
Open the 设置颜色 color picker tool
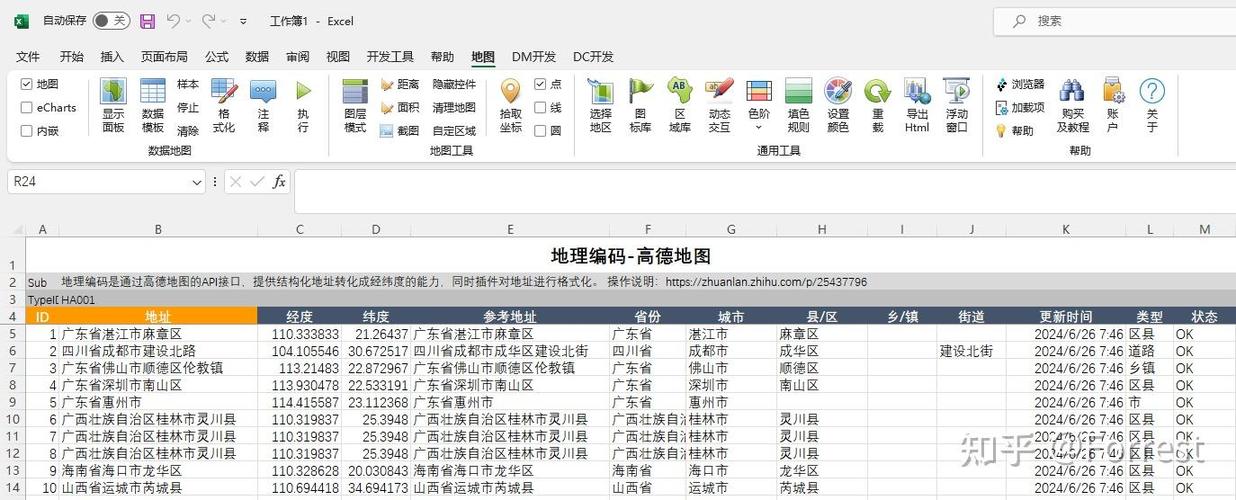[x=838, y=106]
